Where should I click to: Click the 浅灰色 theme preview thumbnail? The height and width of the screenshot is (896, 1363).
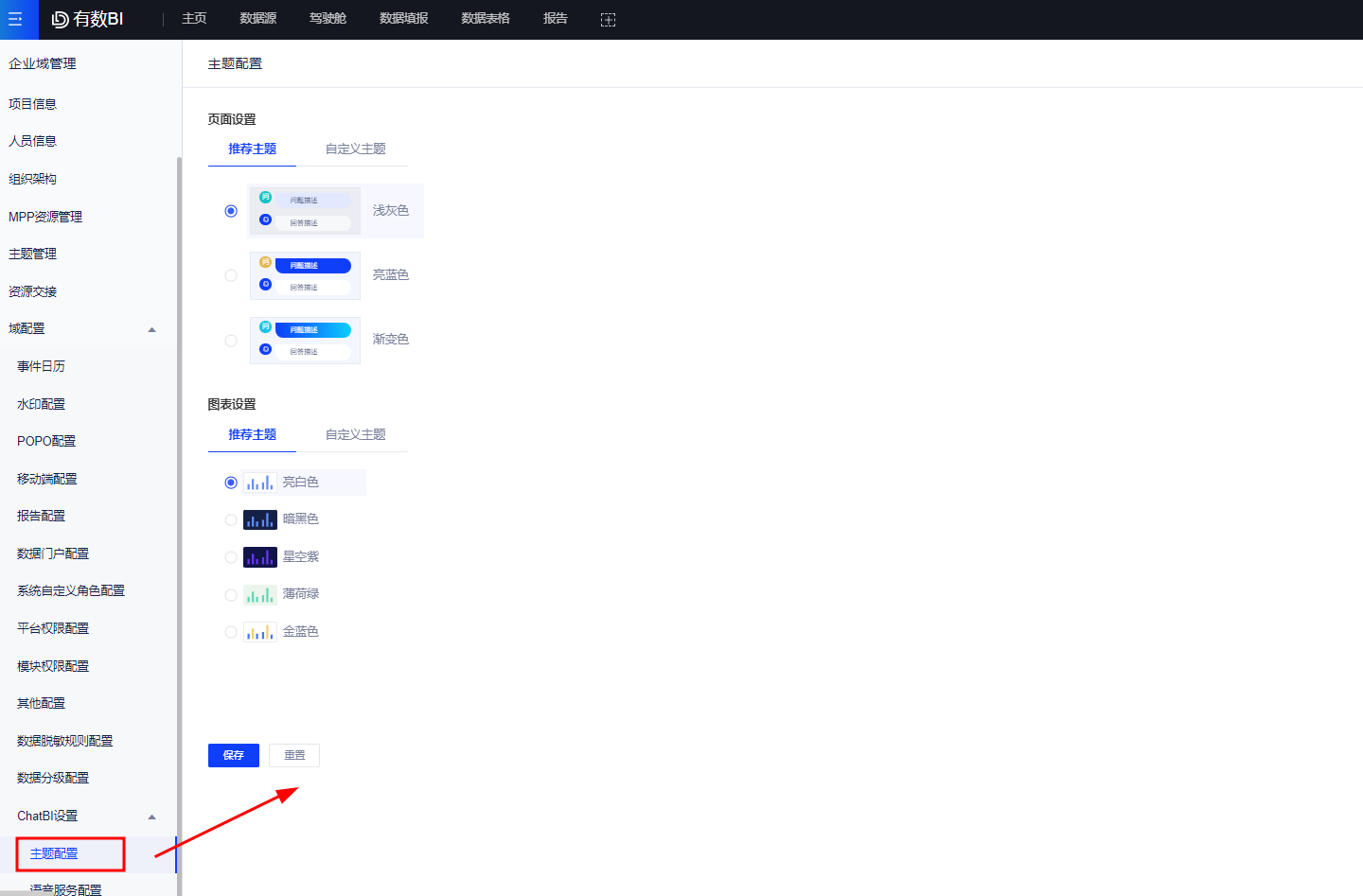pyautogui.click(x=305, y=211)
